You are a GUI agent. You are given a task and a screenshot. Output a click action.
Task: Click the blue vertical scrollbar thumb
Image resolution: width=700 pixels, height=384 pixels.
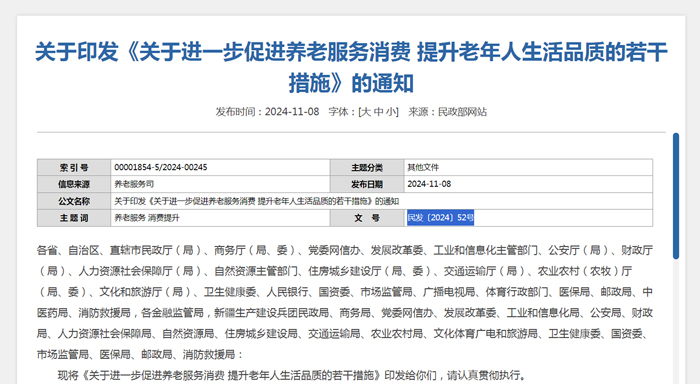click(x=676, y=196)
